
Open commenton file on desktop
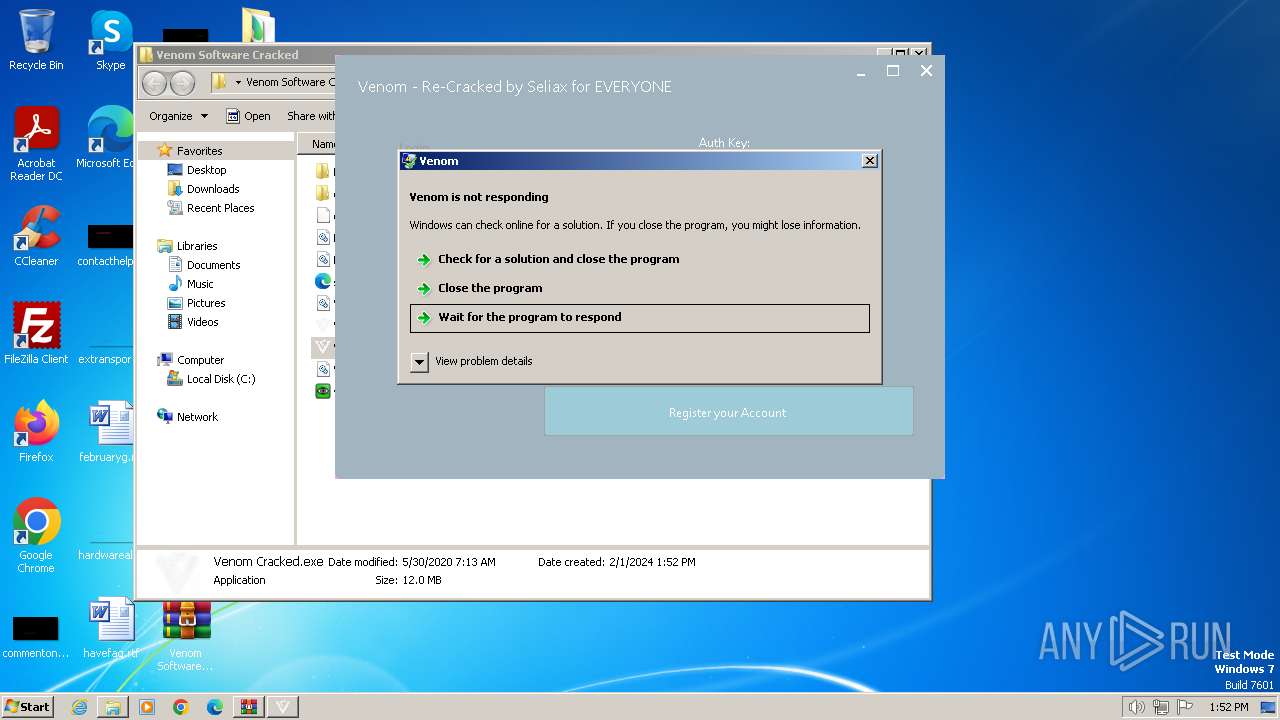(36, 636)
